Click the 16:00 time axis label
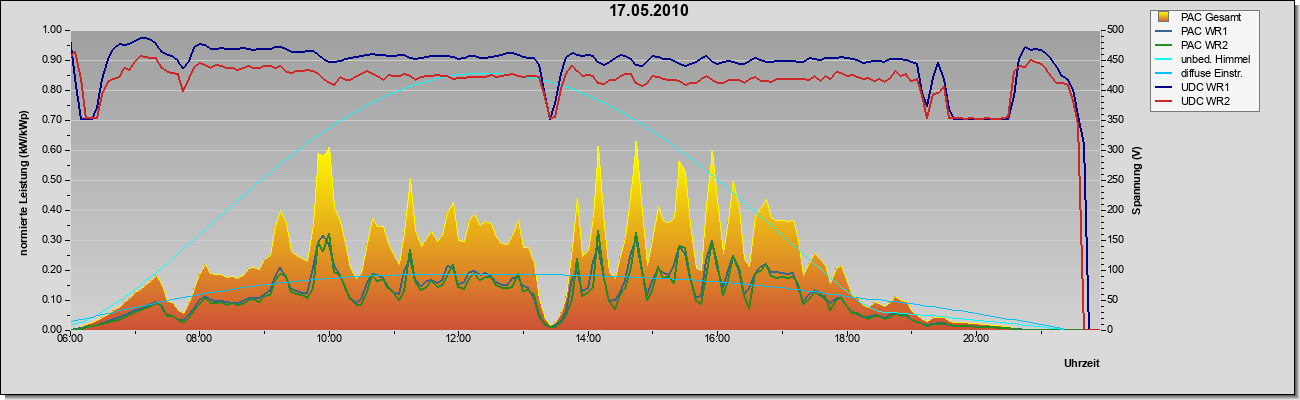Viewport: 1300px width, 400px height. pos(717,339)
